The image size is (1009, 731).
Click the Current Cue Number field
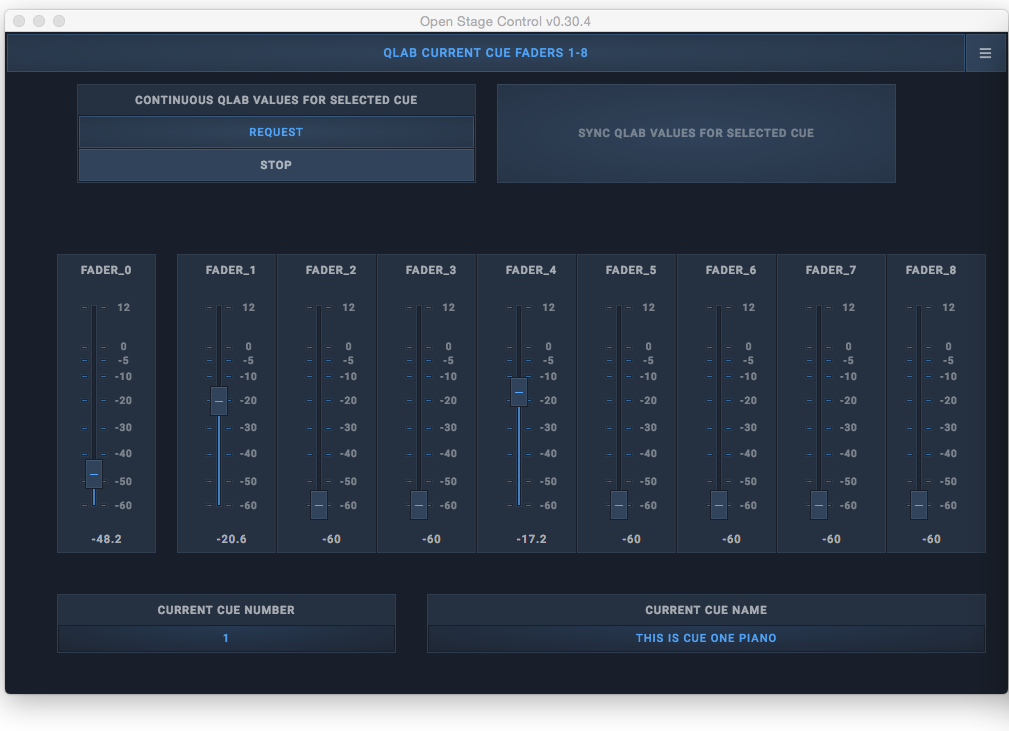[x=226, y=638]
